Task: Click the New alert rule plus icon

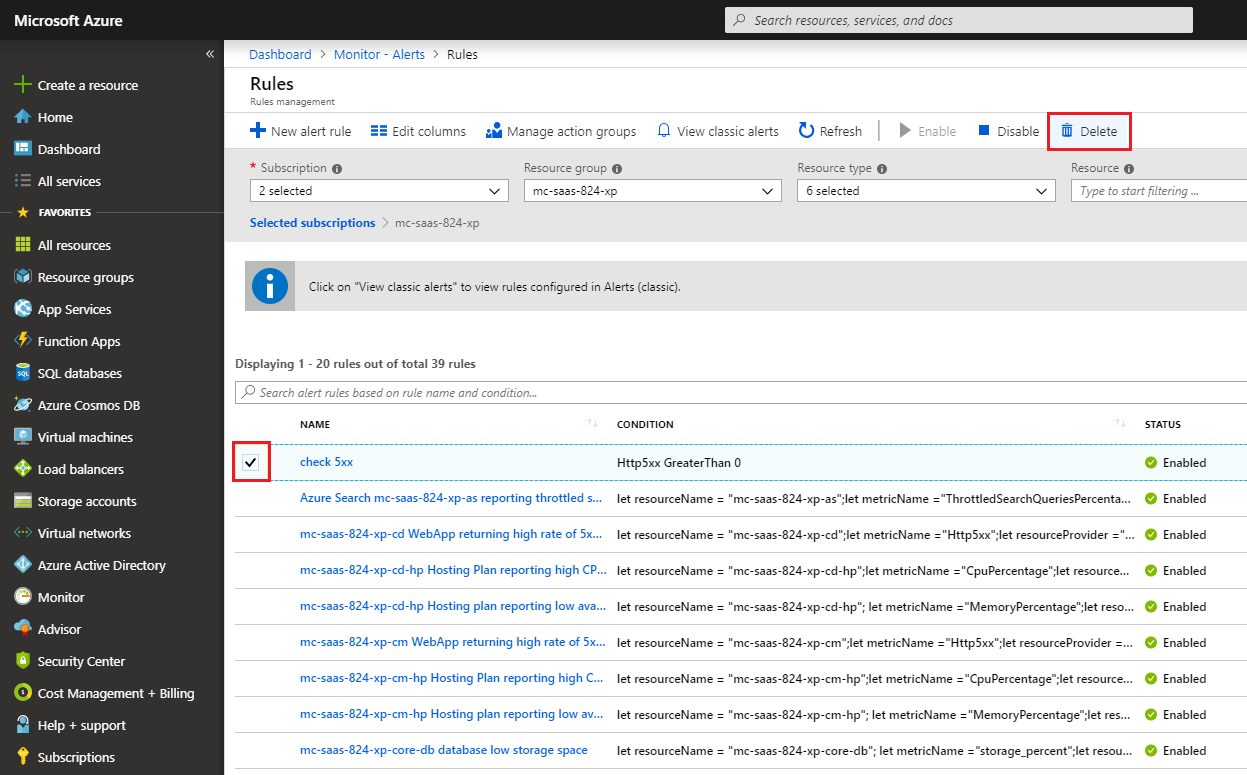Action: point(258,131)
